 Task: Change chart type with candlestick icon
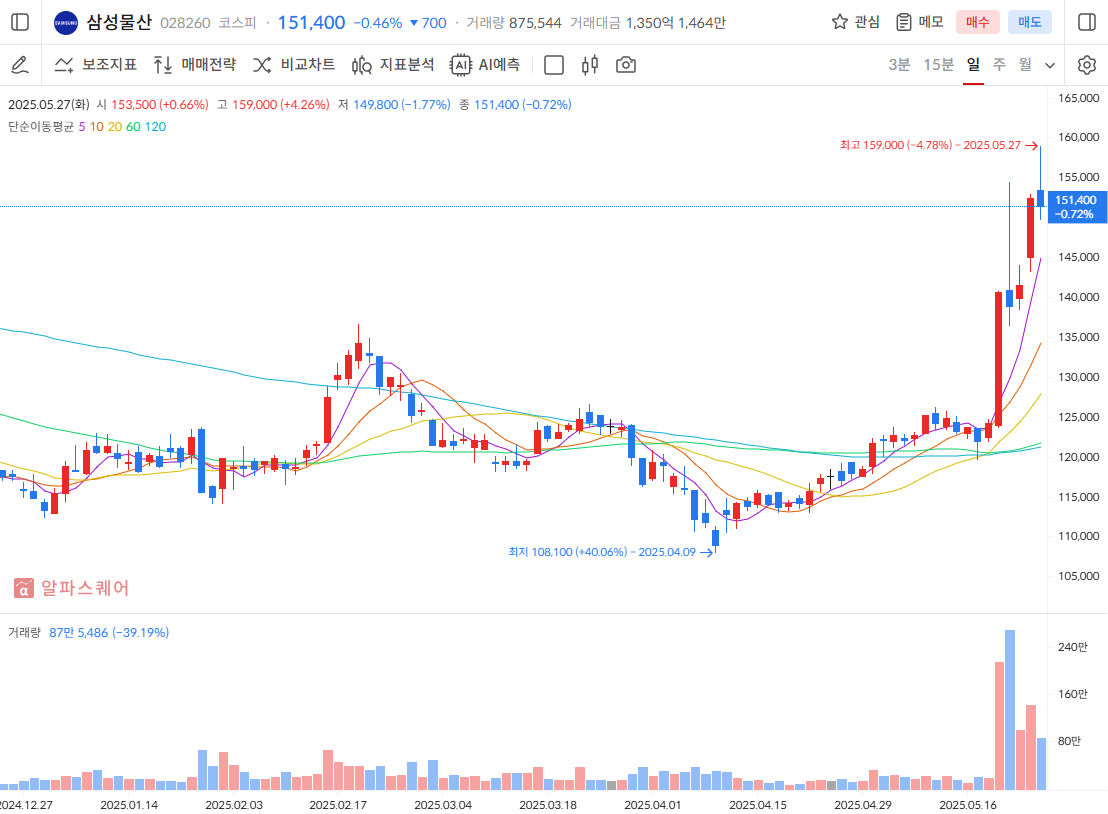pos(590,65)
